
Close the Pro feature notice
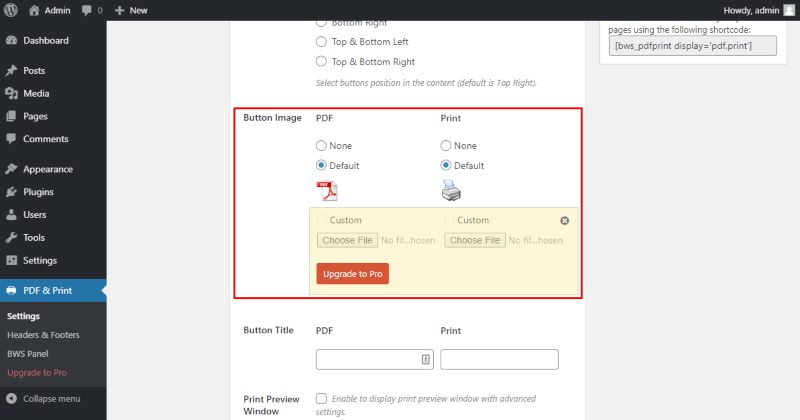[564, 220]
